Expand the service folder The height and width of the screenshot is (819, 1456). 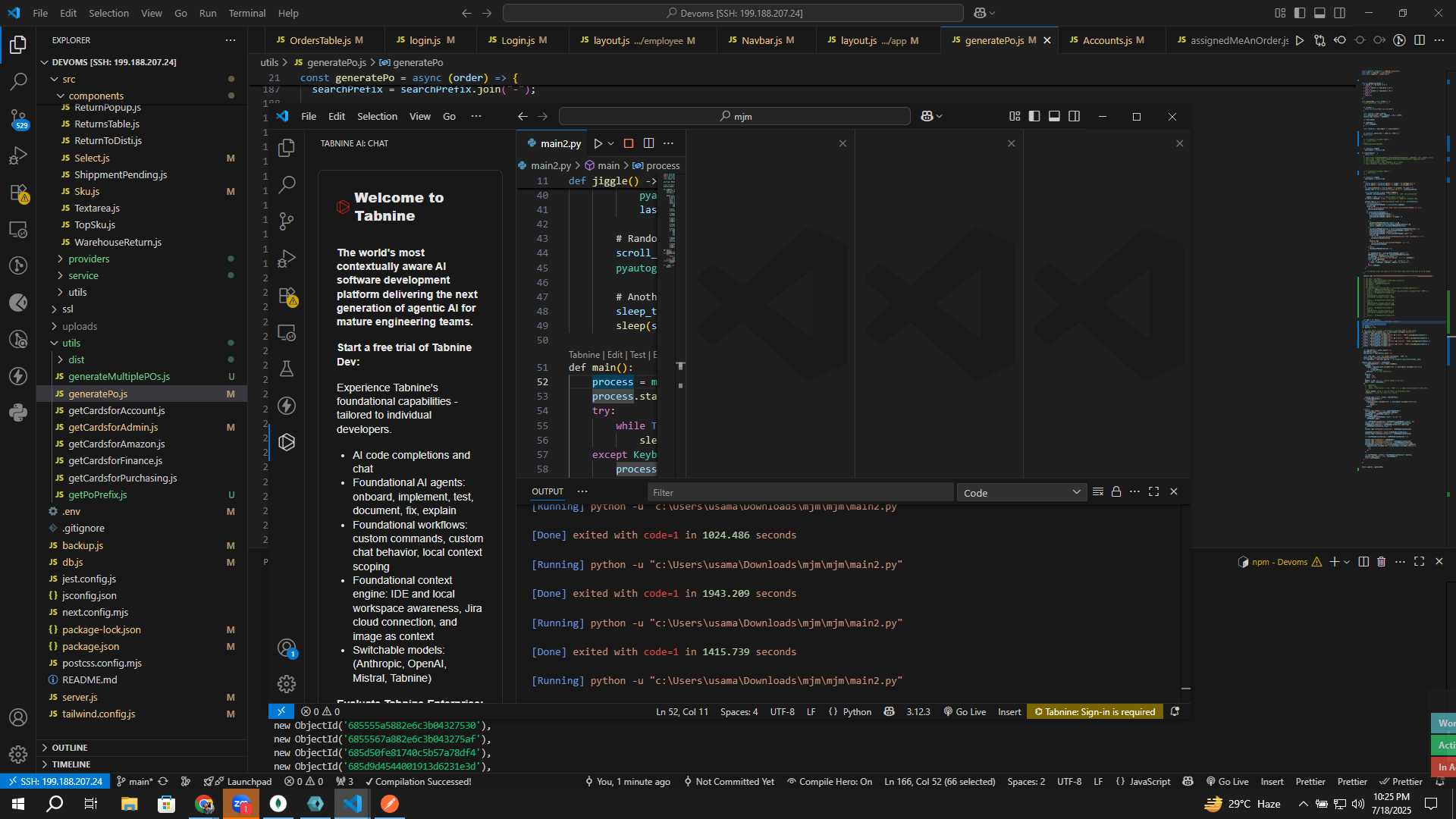click(x=83, y=275)
